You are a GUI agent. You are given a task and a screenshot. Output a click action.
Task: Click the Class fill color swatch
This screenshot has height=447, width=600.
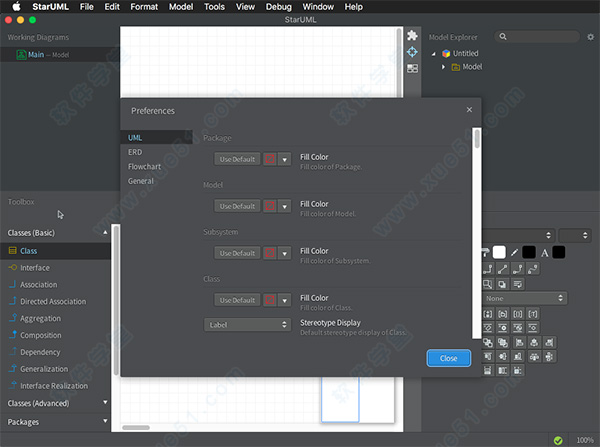pyautogui.click(x=269, y=299)
